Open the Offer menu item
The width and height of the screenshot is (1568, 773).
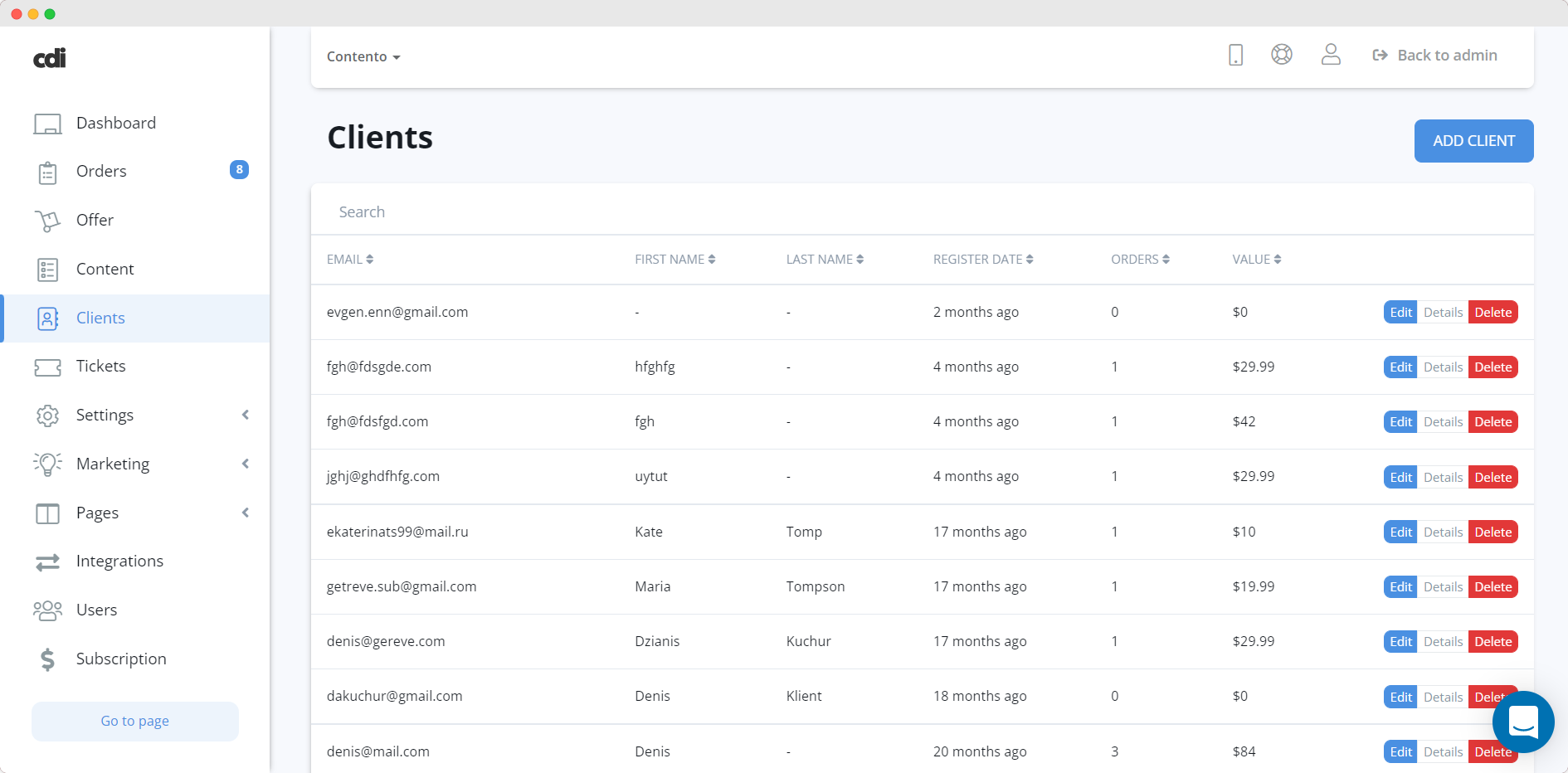95,220
